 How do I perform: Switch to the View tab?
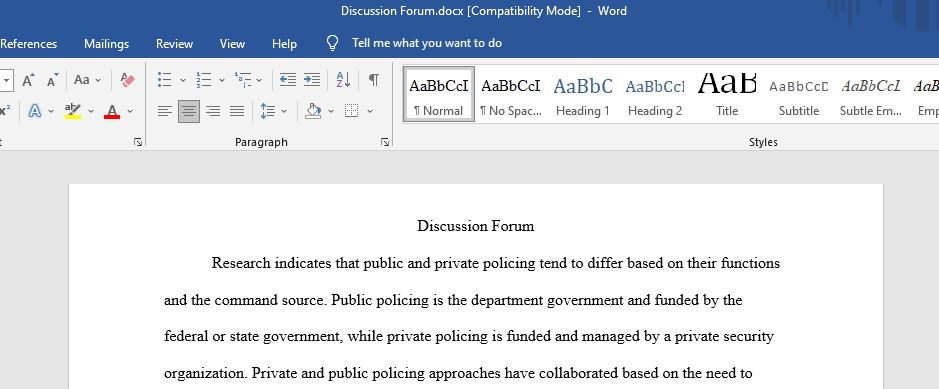pos(232,44)
